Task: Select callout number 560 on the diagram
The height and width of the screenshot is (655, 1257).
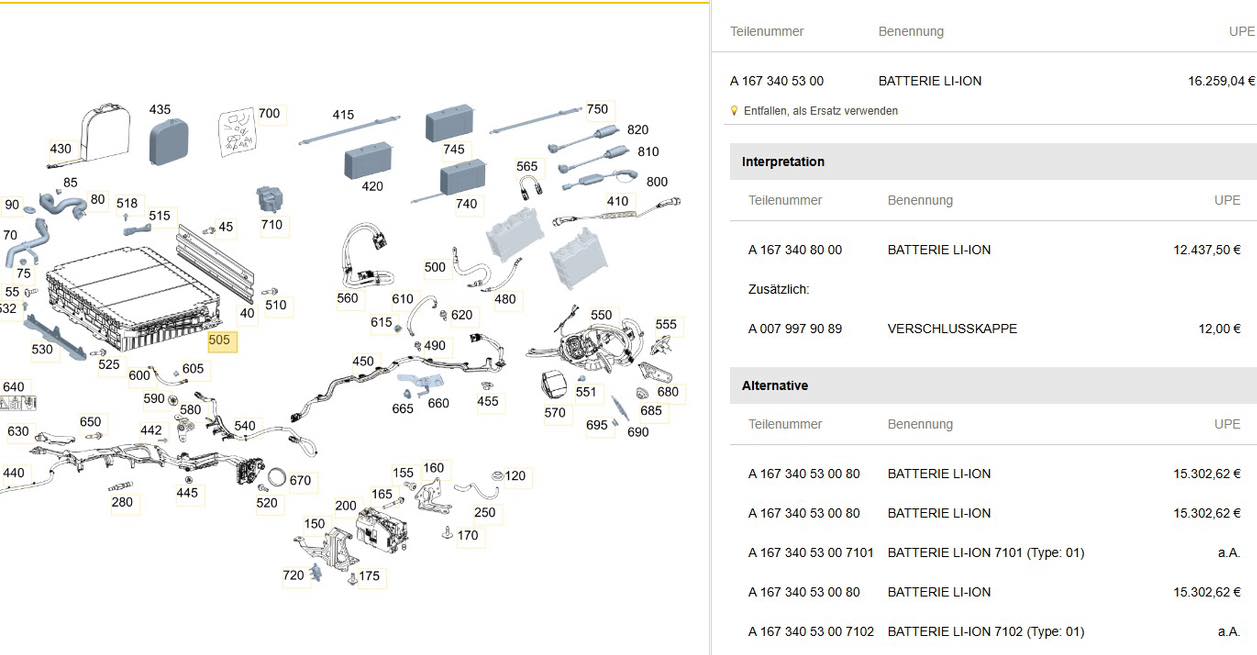Action: point(347,298)
